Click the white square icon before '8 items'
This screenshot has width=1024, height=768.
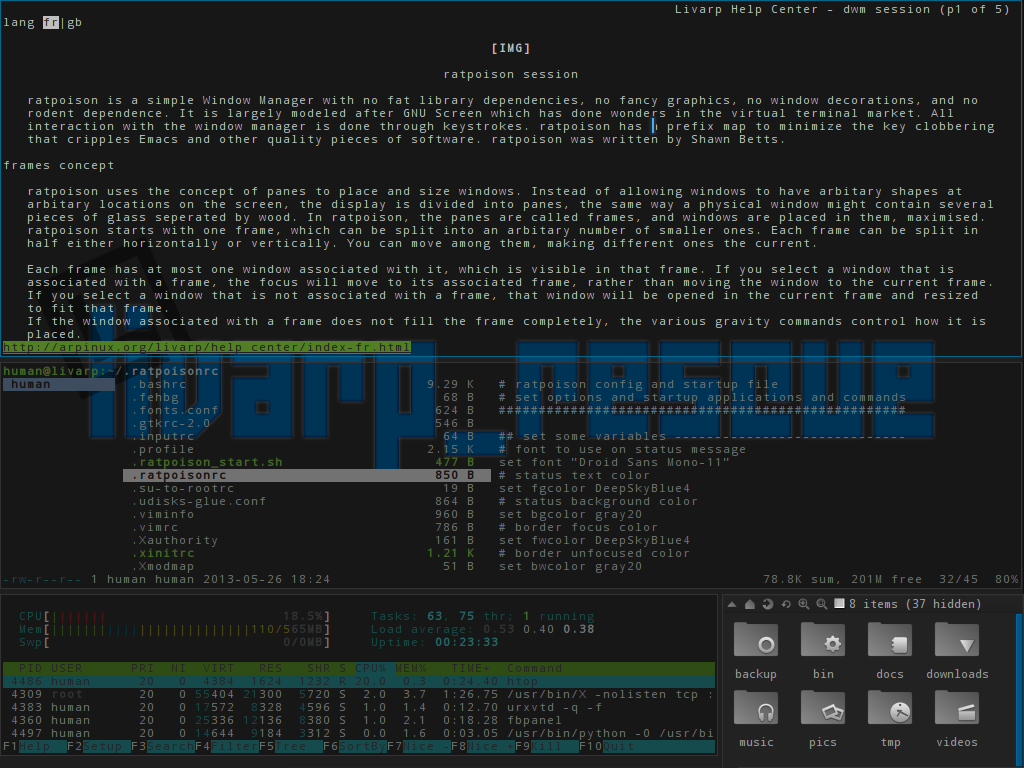(x=840, y=604)
